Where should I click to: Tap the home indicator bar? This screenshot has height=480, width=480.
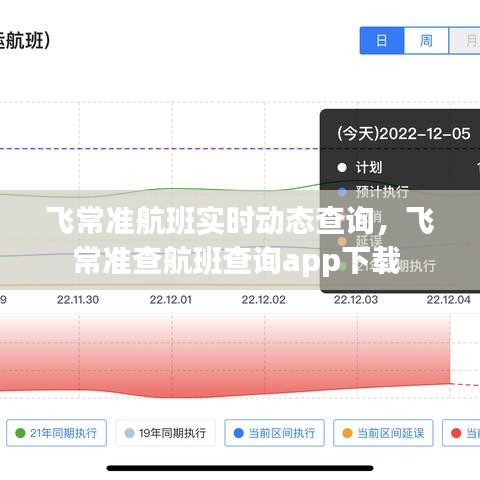[240, 468]
